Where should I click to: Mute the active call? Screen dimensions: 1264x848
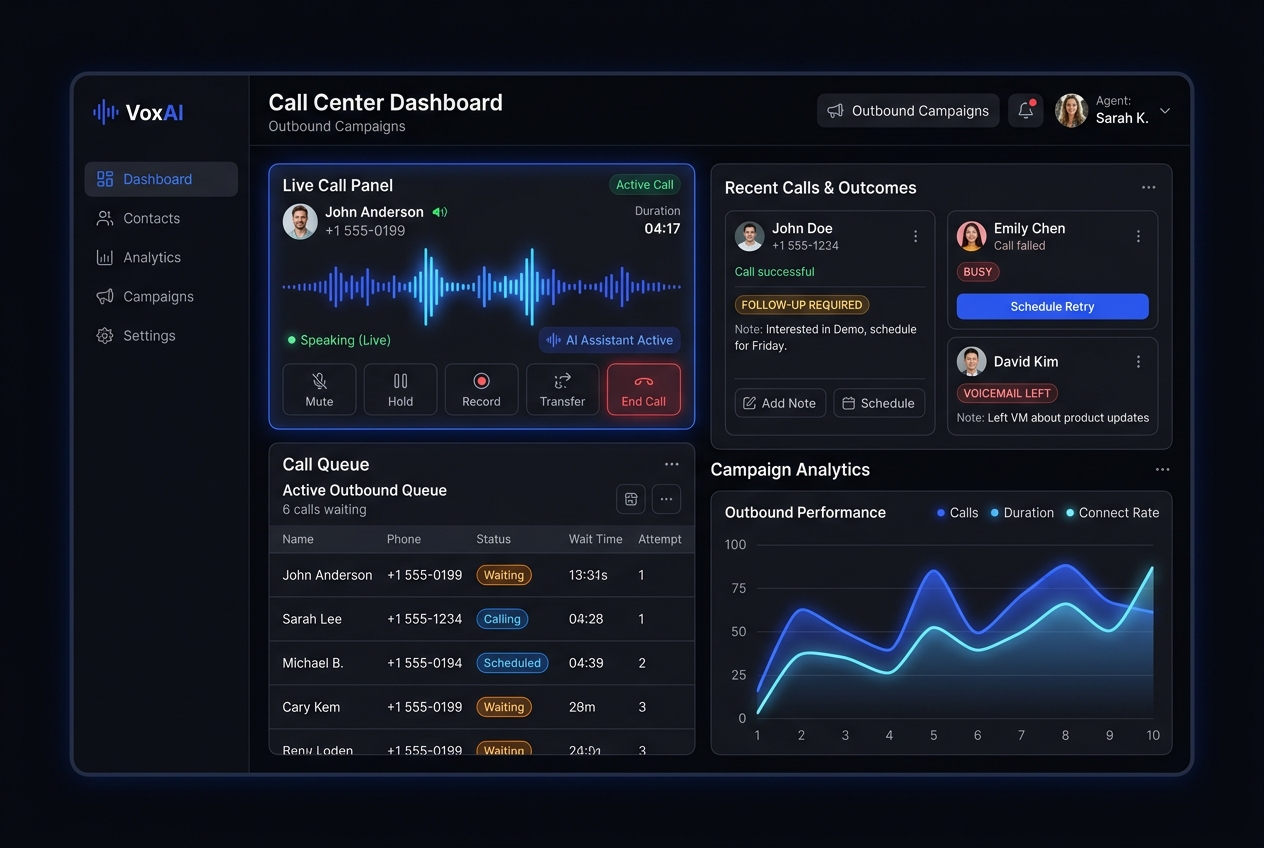point(319,389)
